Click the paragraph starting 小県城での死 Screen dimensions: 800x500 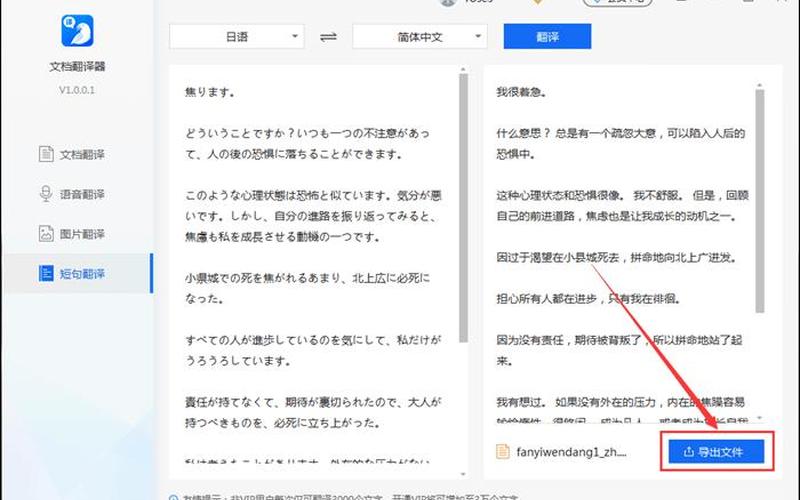307,288
